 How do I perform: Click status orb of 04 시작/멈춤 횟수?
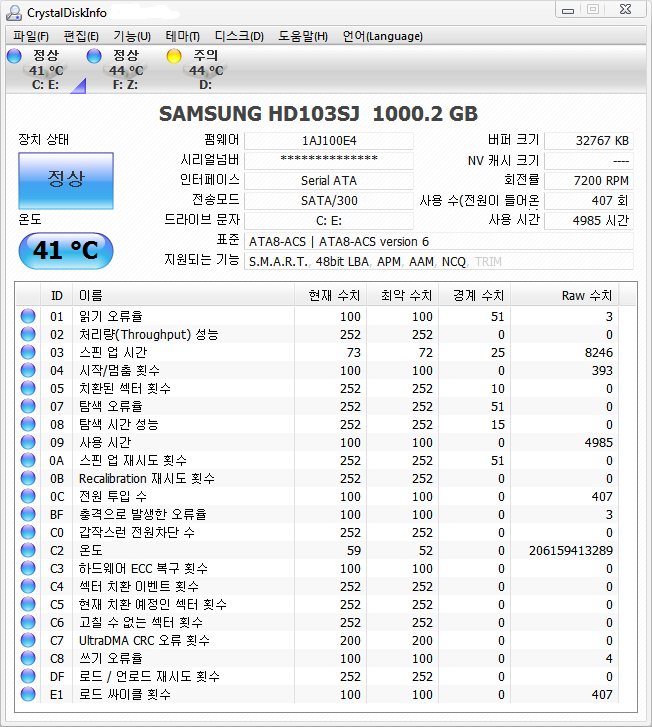(x=28, y=370)
